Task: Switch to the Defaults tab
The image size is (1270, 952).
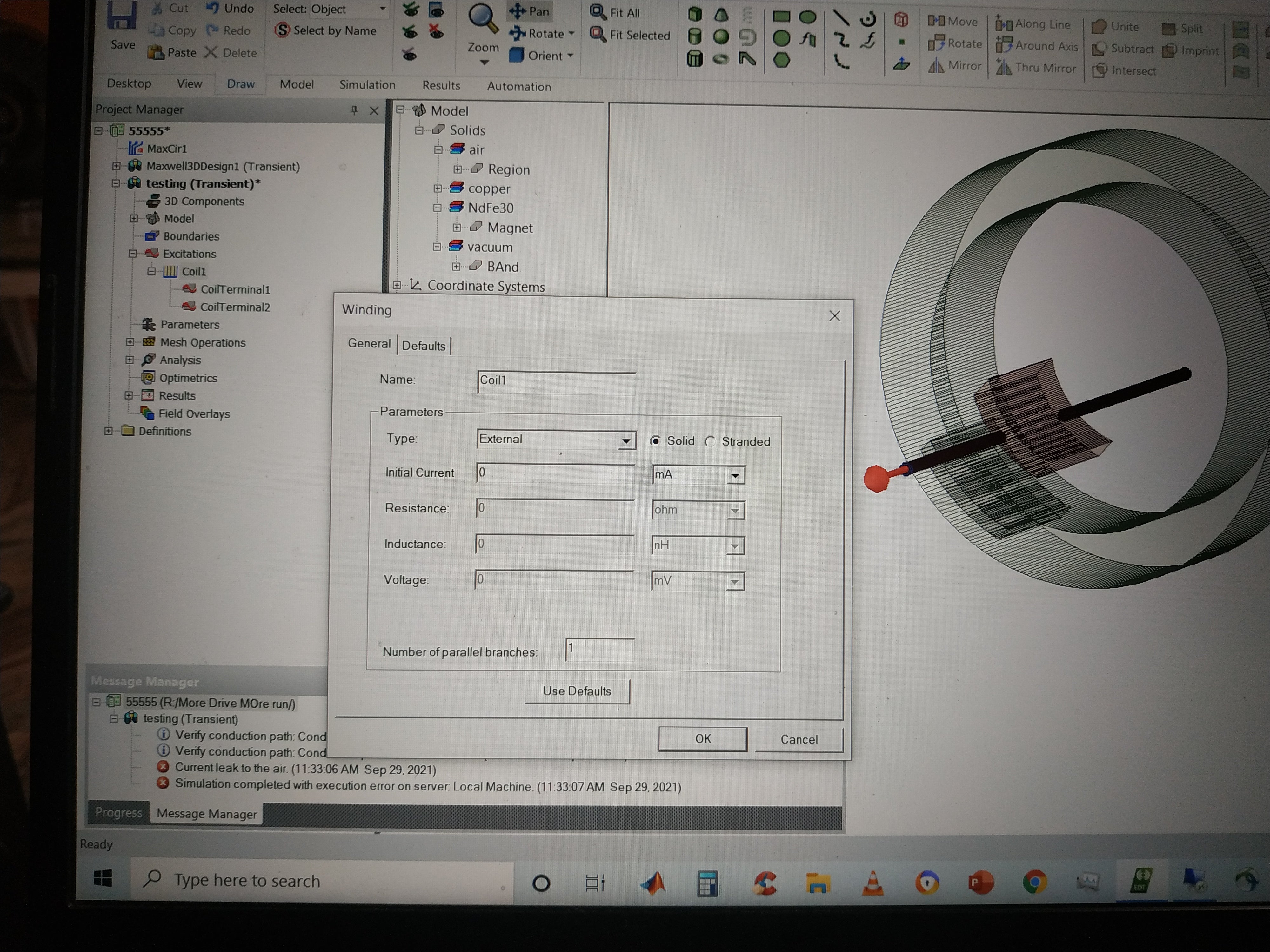Action: click(424, 346)
